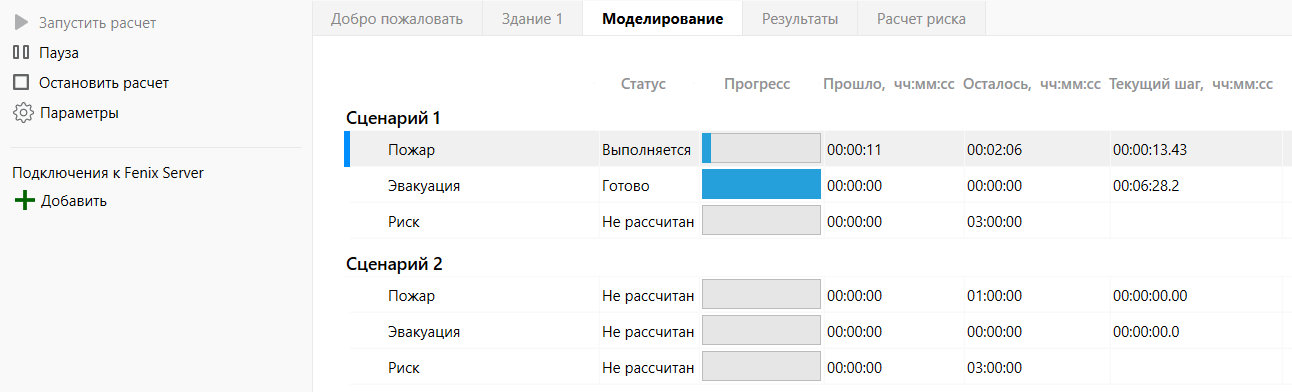This screenshot has height=392, width=1292.
Task: Click remaining time 00:02:06
Action: 994,149
